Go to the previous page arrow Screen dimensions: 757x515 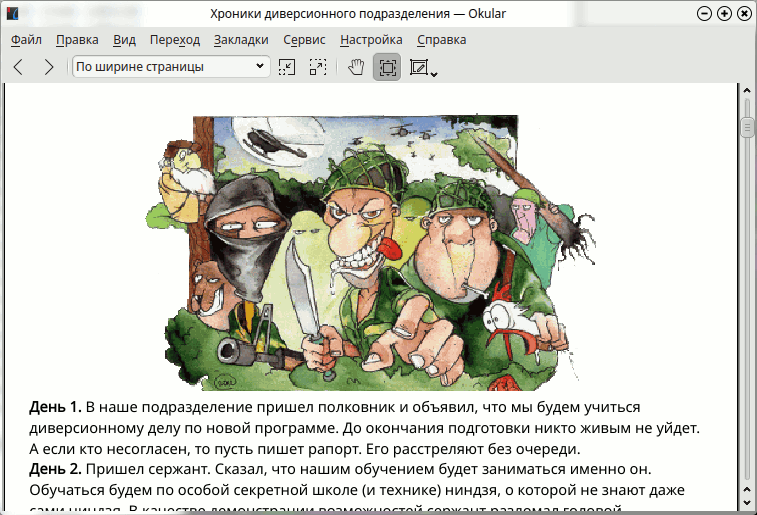18,67
